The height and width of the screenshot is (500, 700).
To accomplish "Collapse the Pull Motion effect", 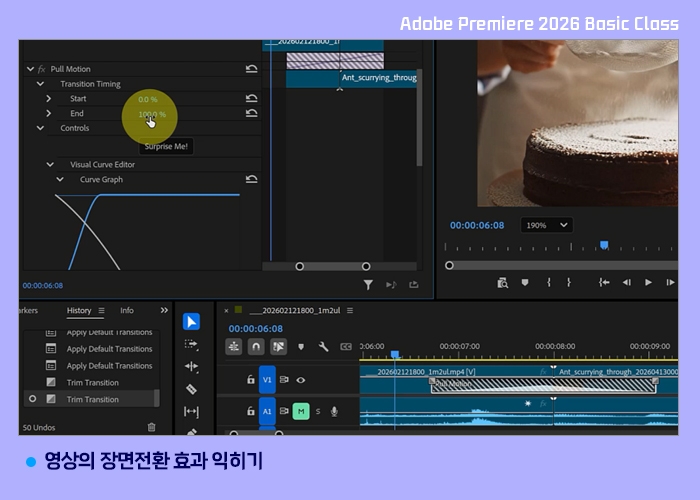I will pos(30,69).
